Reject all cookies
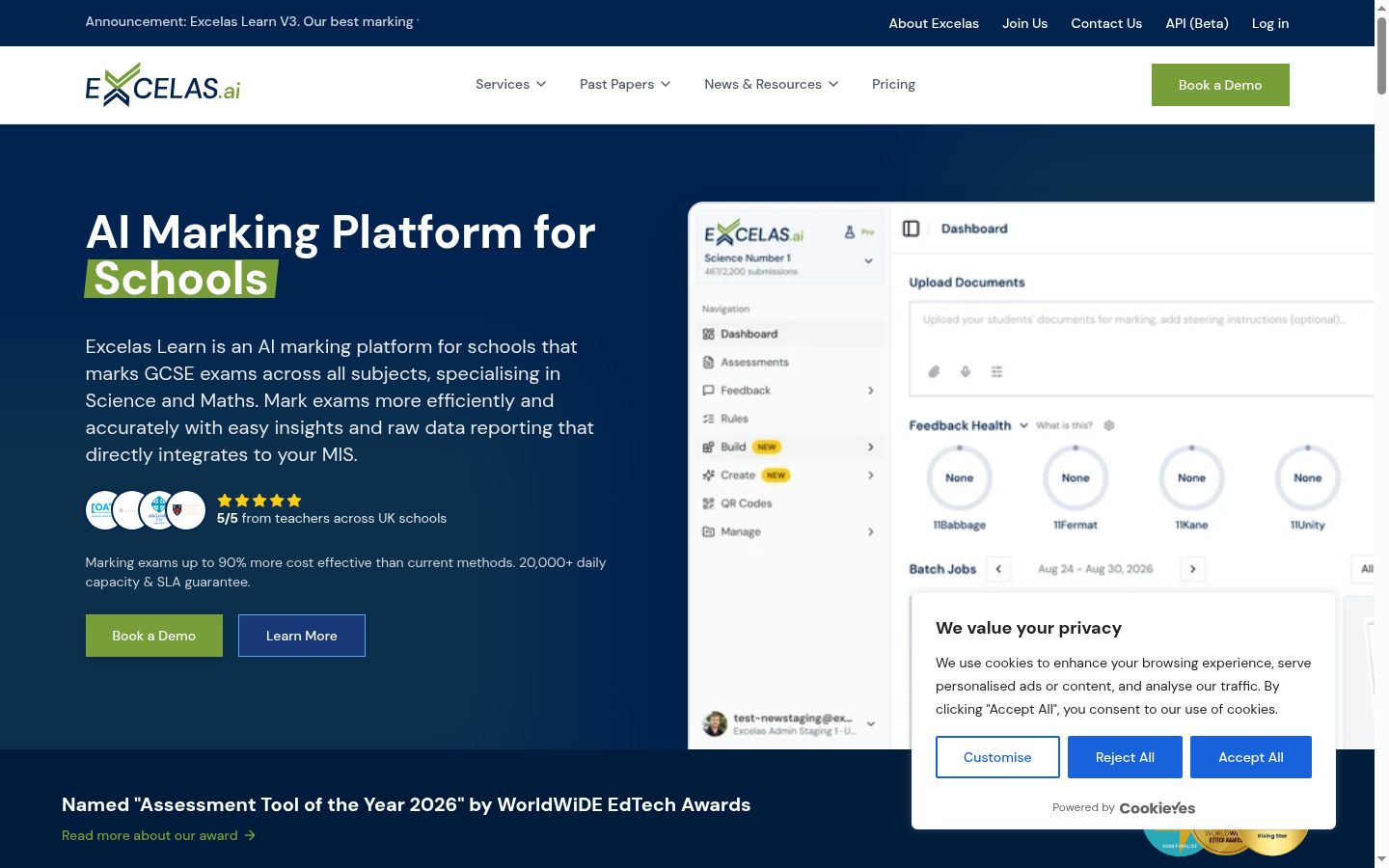The height and width of the screenshot is (868, 1389). coord(1125,757)
